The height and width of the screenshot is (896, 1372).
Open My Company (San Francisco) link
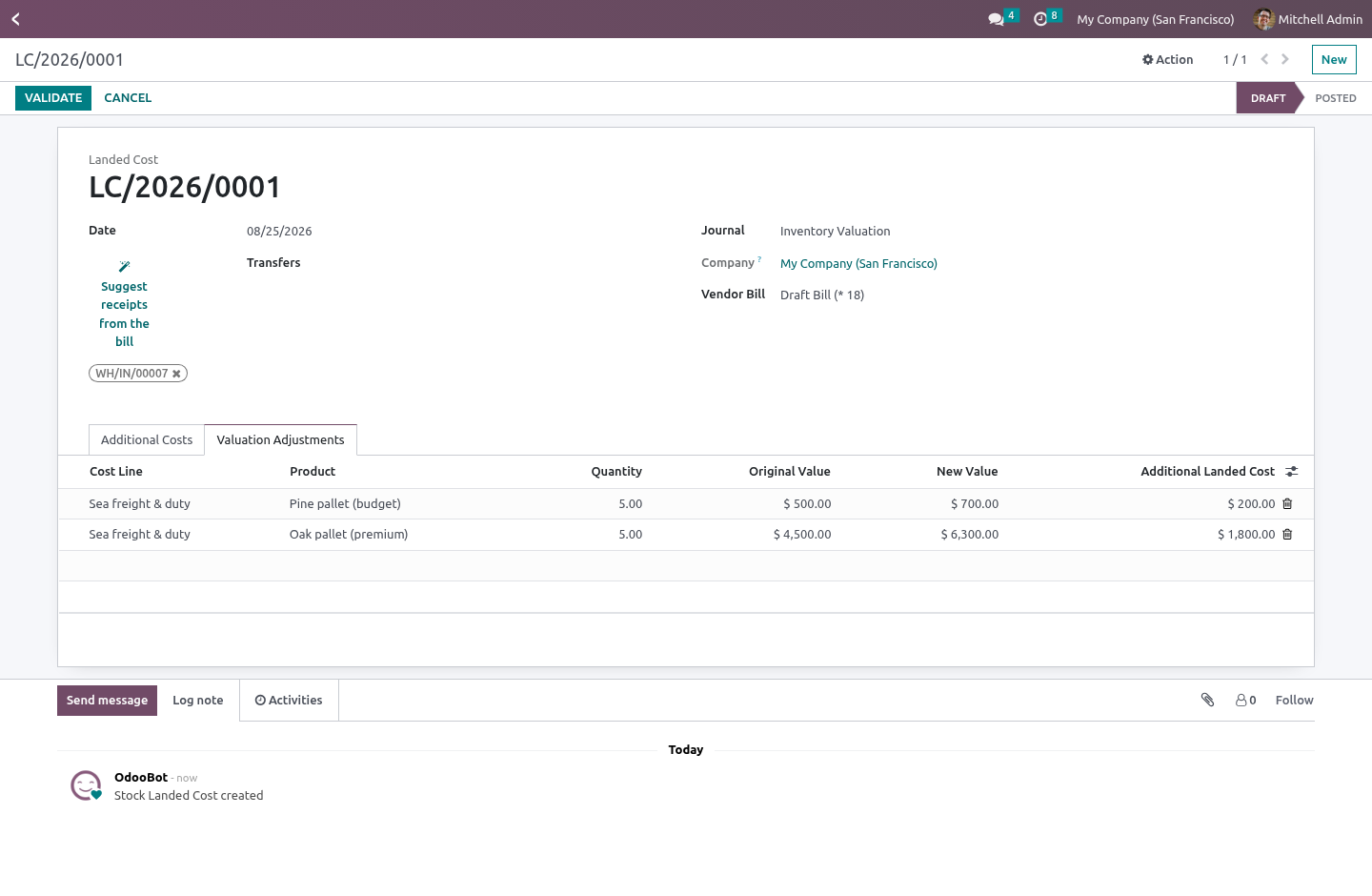[x=858, y=263]
